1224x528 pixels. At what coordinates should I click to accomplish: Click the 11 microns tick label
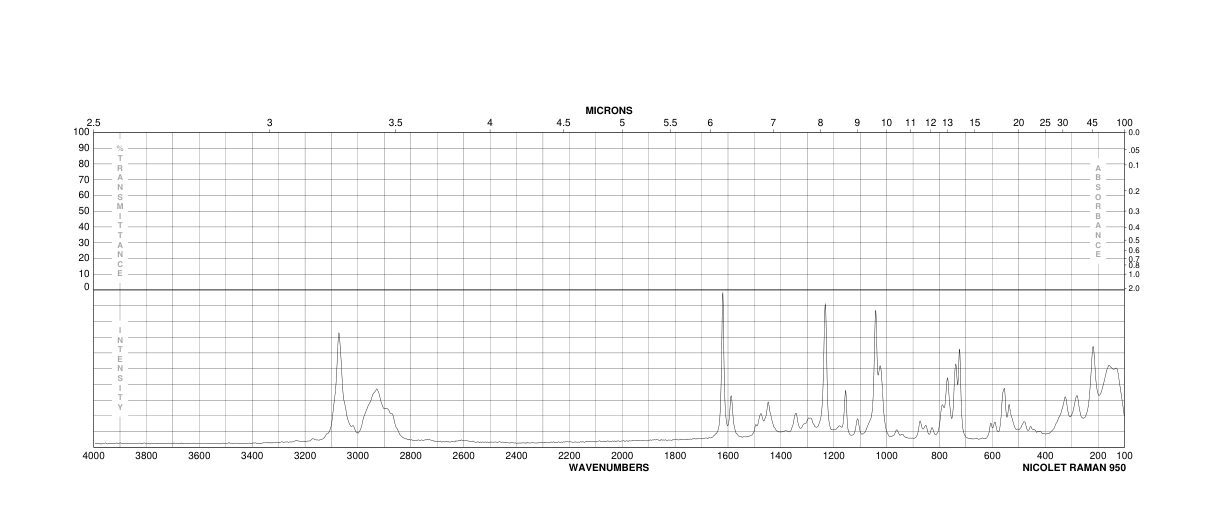(x=910, y=123)
